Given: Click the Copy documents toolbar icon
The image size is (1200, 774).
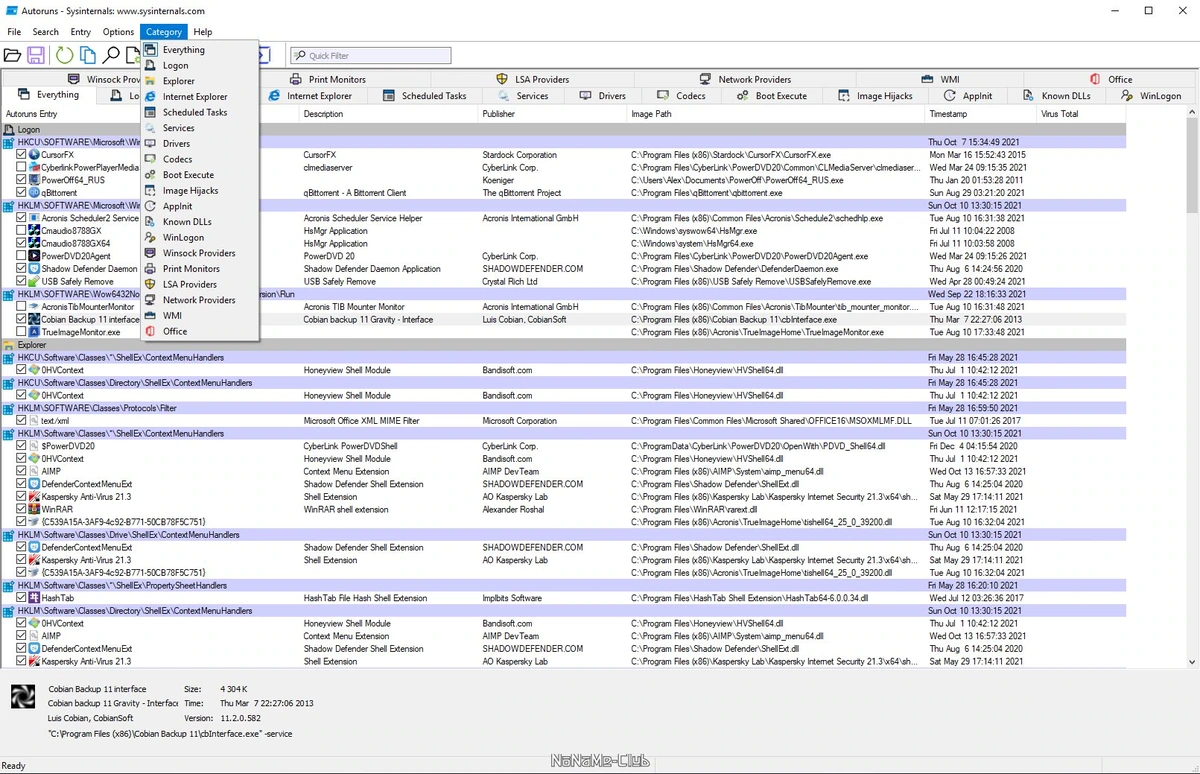Looking at the screenshot, I should point(88,56).
